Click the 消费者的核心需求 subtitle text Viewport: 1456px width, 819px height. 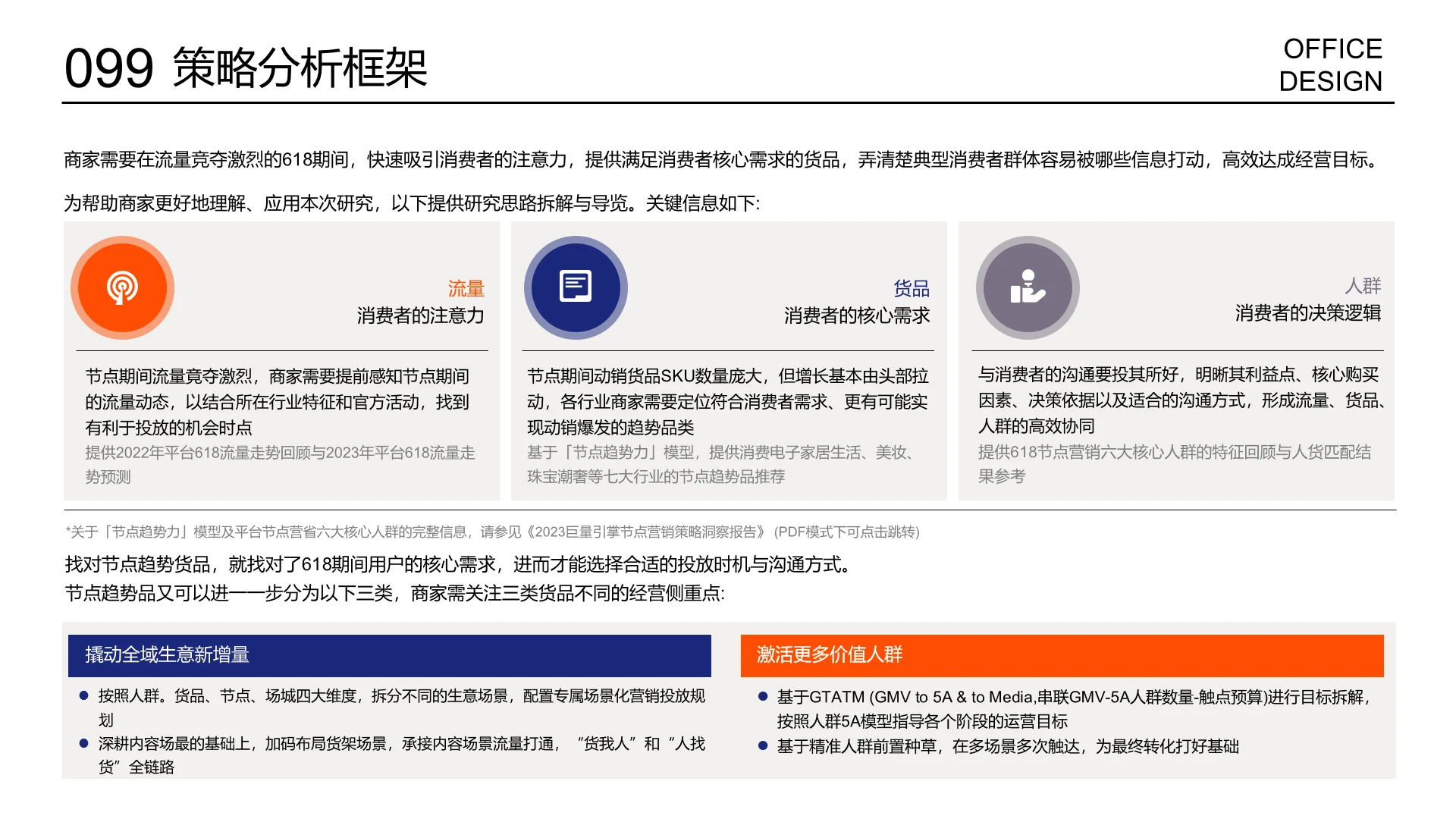pos(857,316)
